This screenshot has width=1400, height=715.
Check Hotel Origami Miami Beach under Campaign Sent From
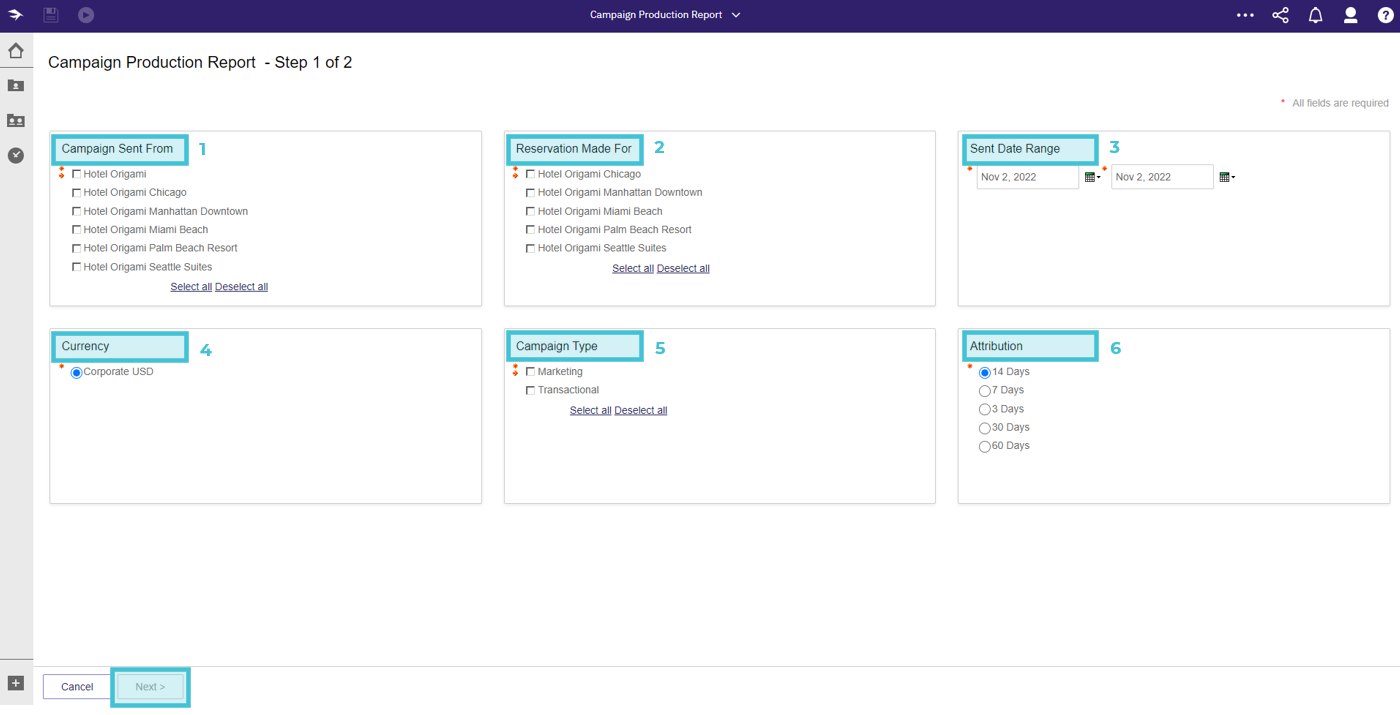tap(76, 230)
